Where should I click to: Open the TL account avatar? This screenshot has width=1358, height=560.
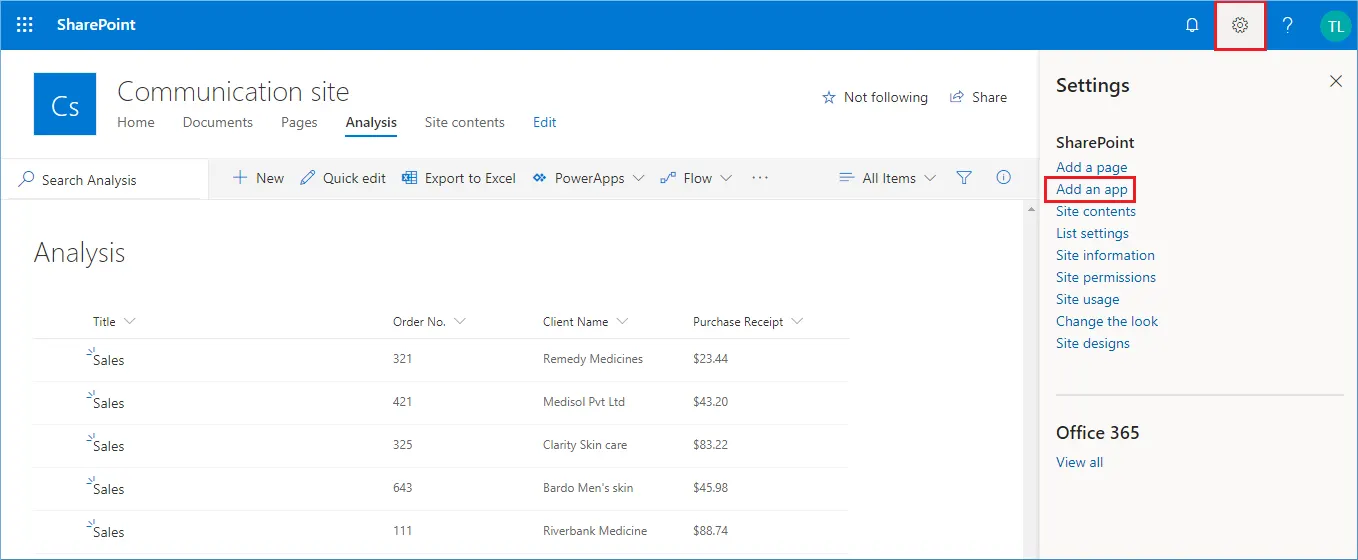coord(1335,26)
